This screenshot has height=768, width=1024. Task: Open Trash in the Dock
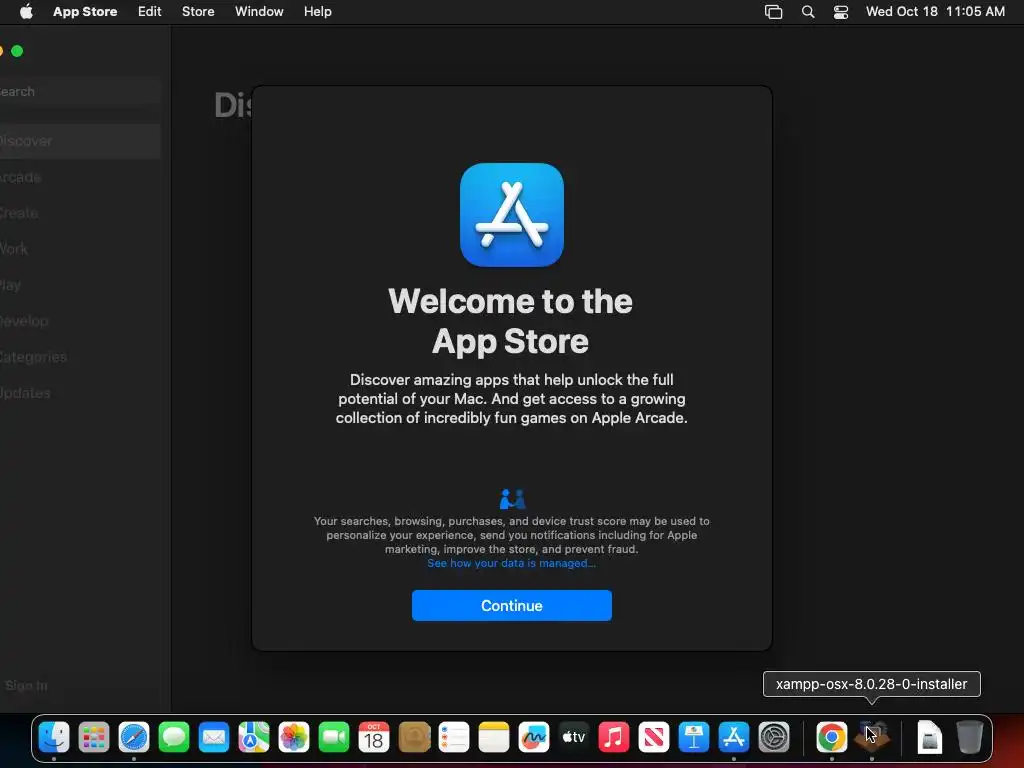[970, 738]
